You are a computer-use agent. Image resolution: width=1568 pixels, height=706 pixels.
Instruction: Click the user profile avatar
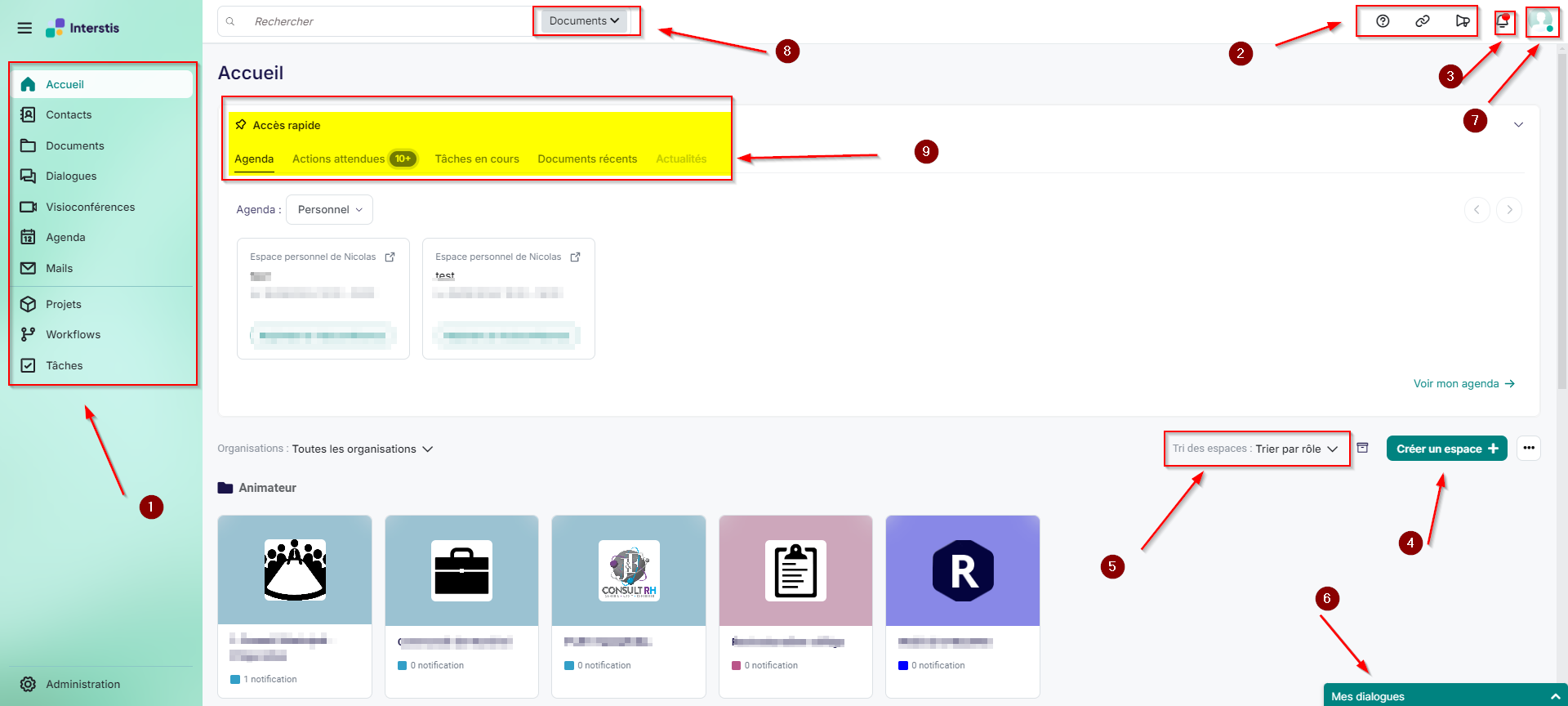click(1541, 22)
